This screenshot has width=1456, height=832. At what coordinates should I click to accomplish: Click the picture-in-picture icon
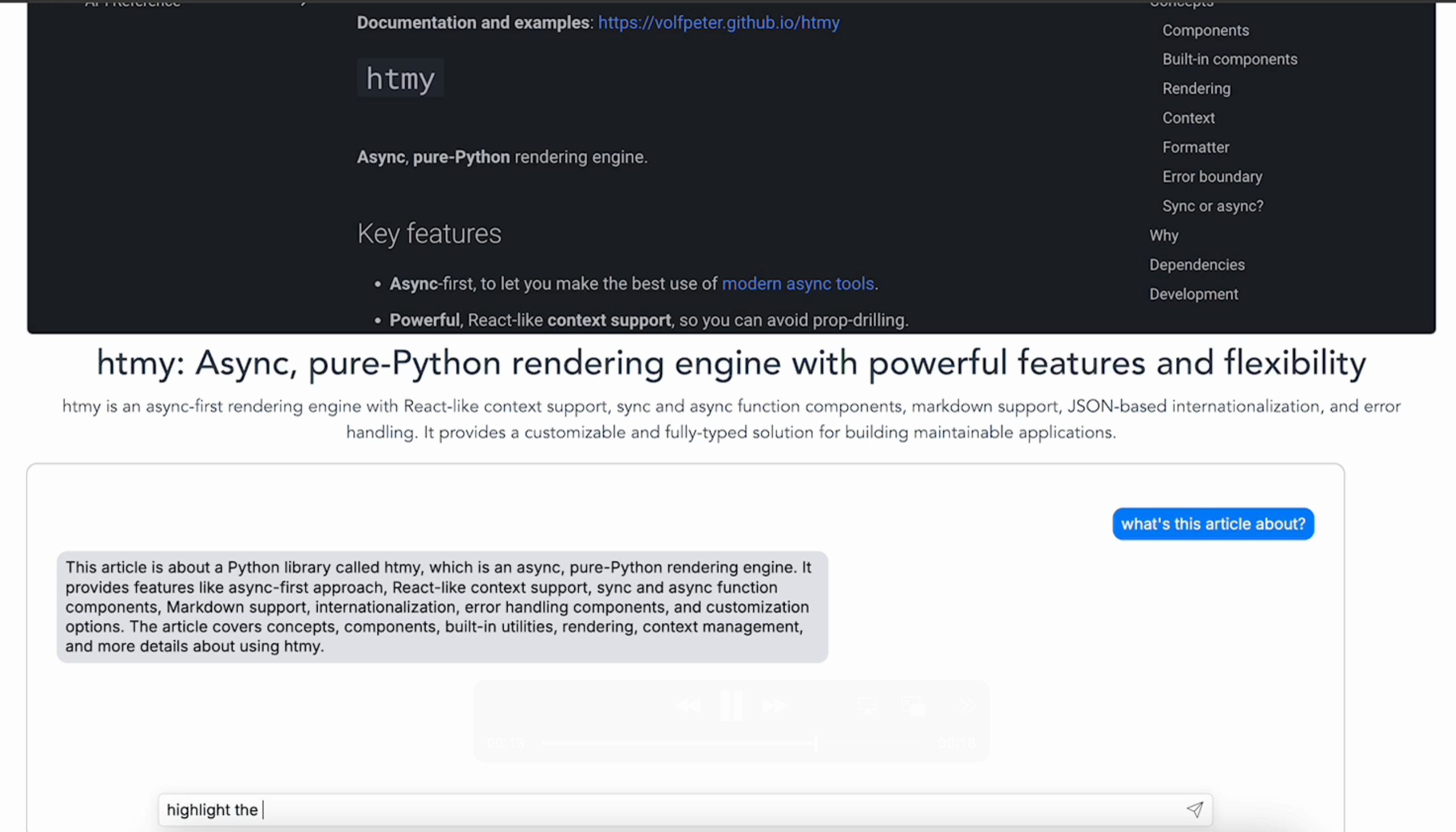click(x=913, y=707)
